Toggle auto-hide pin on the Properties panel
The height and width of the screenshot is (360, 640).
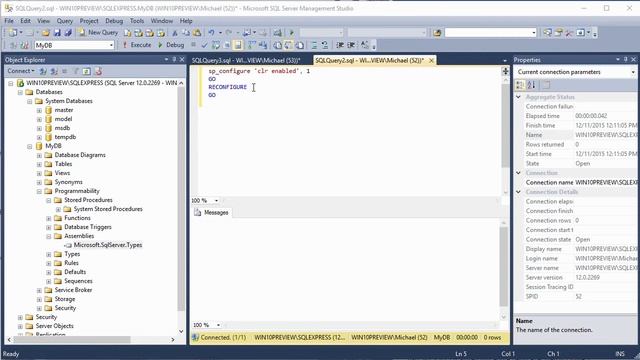click(625, 60)
